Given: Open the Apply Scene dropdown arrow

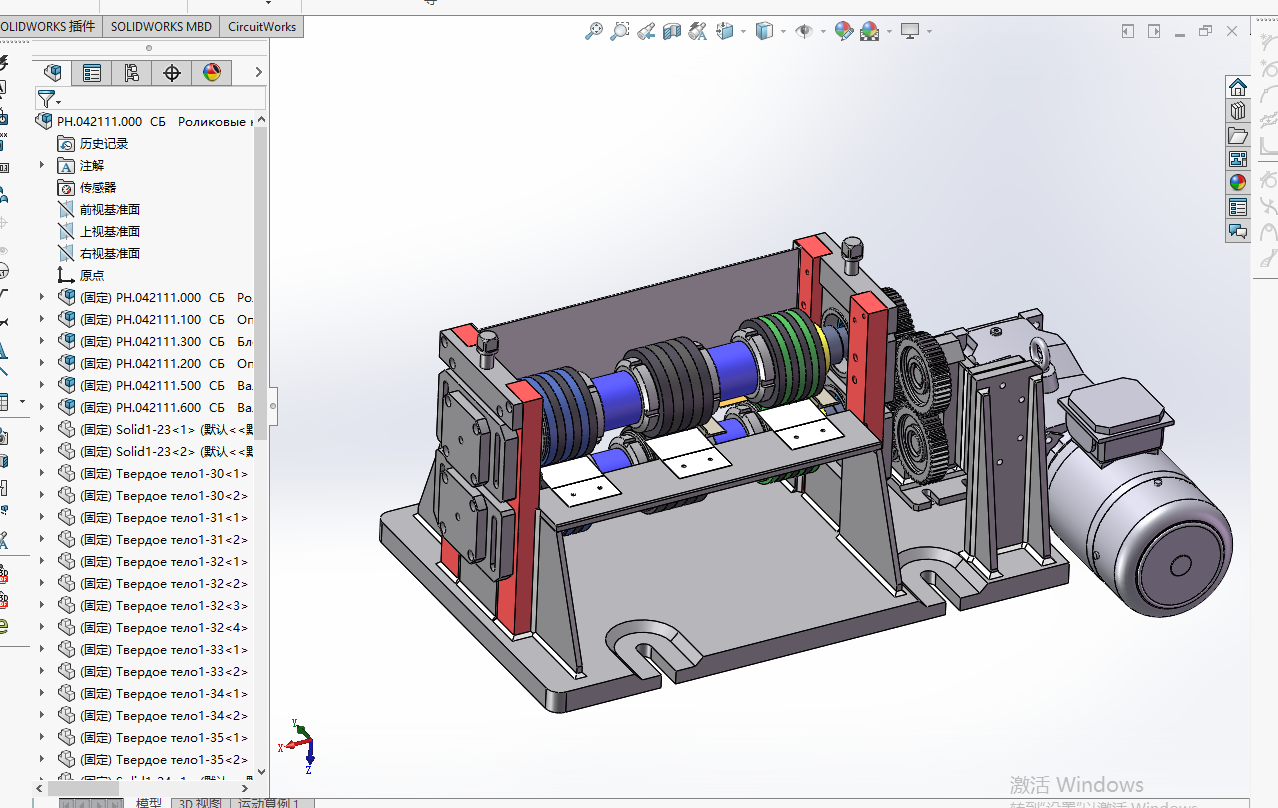Looking at the screenshot, I should (x=888, y=31).
